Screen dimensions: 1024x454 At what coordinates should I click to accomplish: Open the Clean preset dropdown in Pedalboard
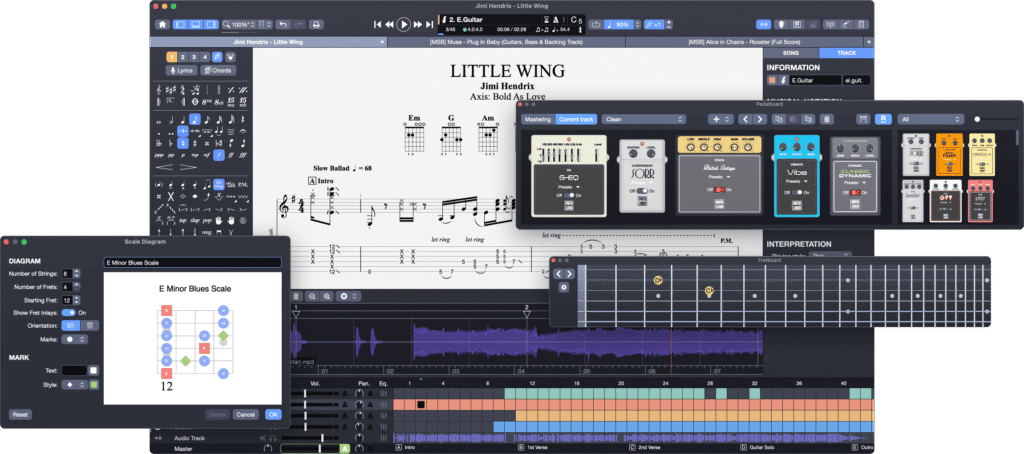click(x=644, y=120)
